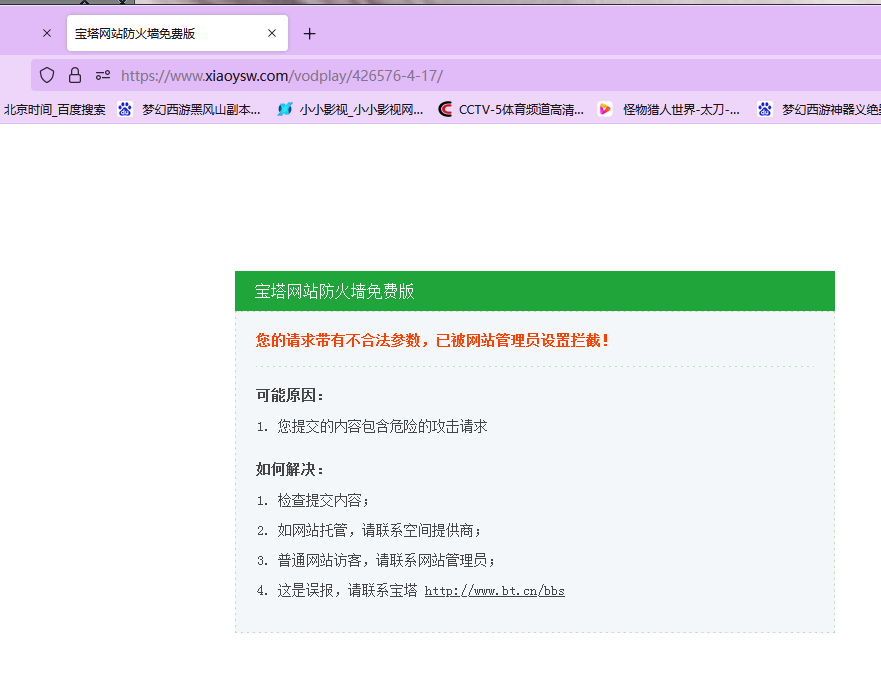Close the partially hidden tab on the left

(x=47, y=33)
